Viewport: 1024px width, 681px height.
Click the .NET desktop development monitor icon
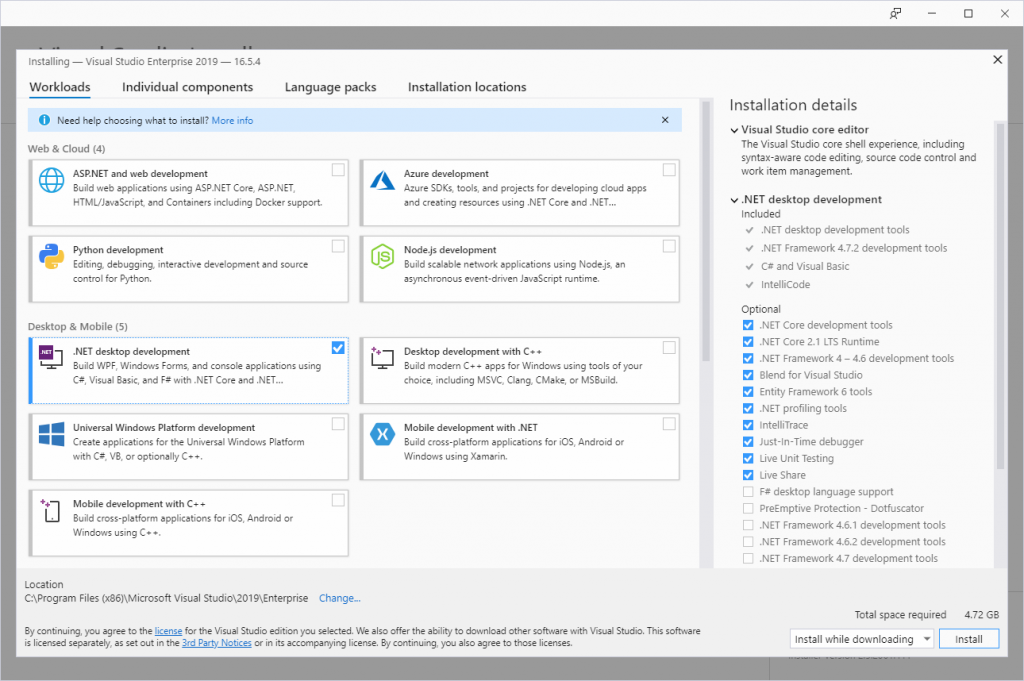click(x=51, y=357)
